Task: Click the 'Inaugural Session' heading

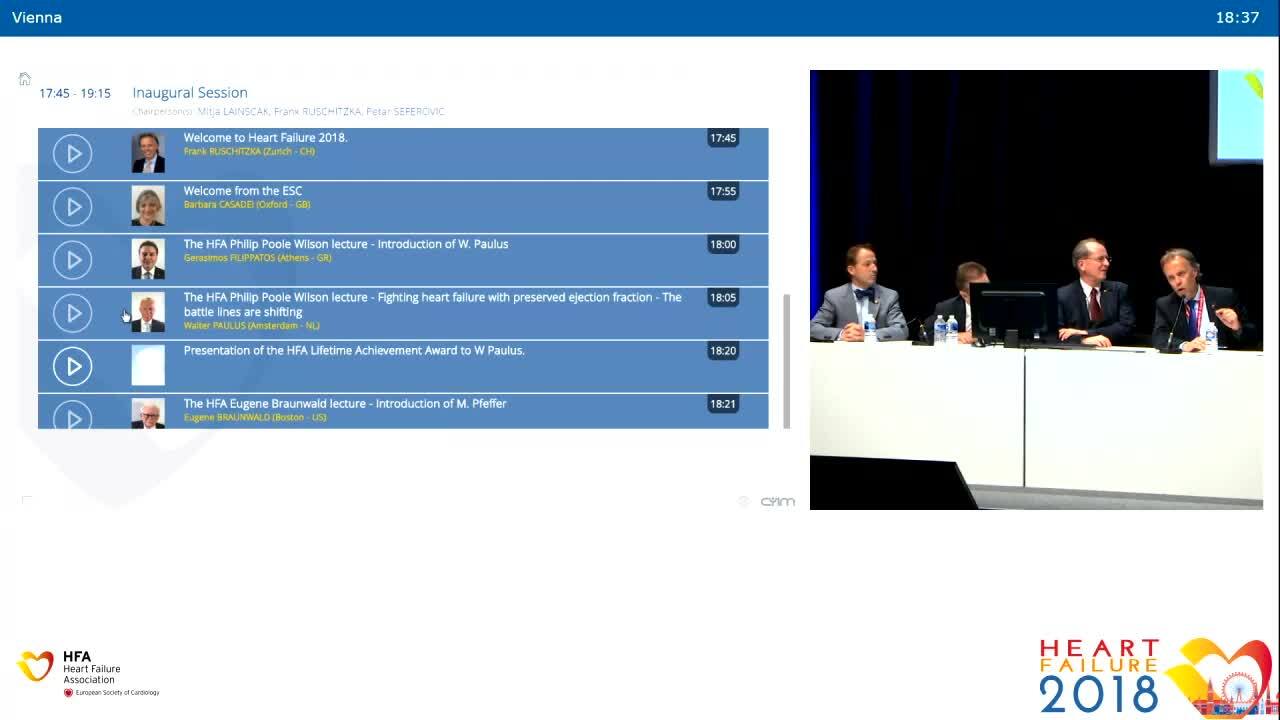Action: point(190,93)
